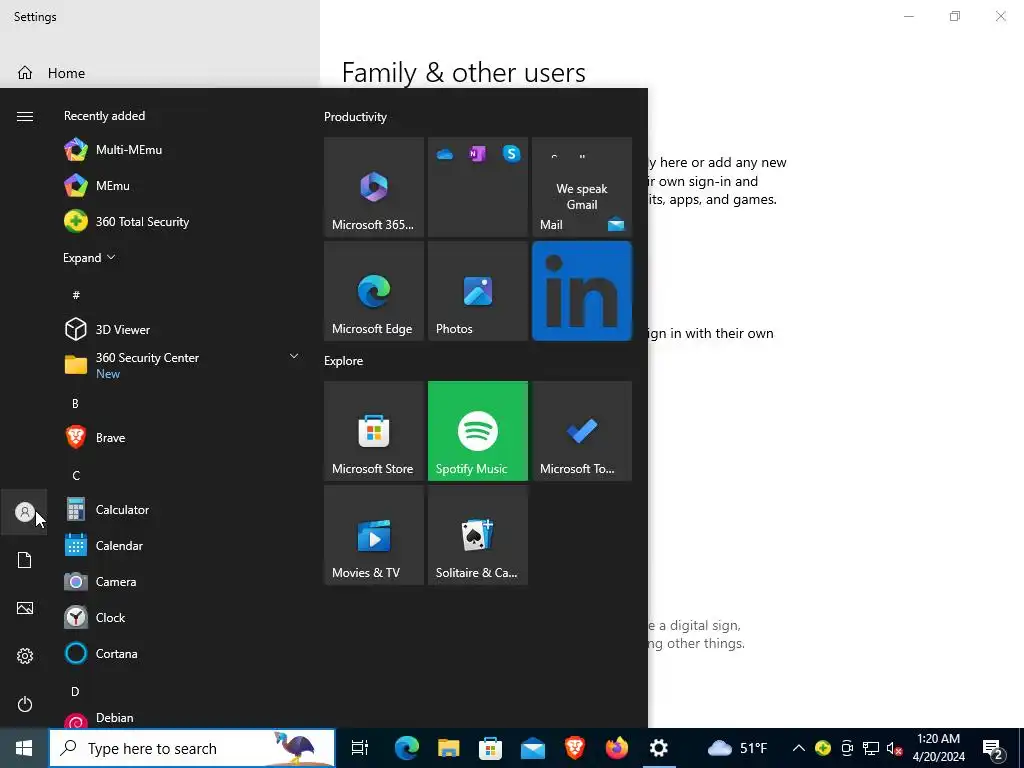Go to Home in the Settings window
The width and height of the screenshot is (1024, 768).
(66, 73)
